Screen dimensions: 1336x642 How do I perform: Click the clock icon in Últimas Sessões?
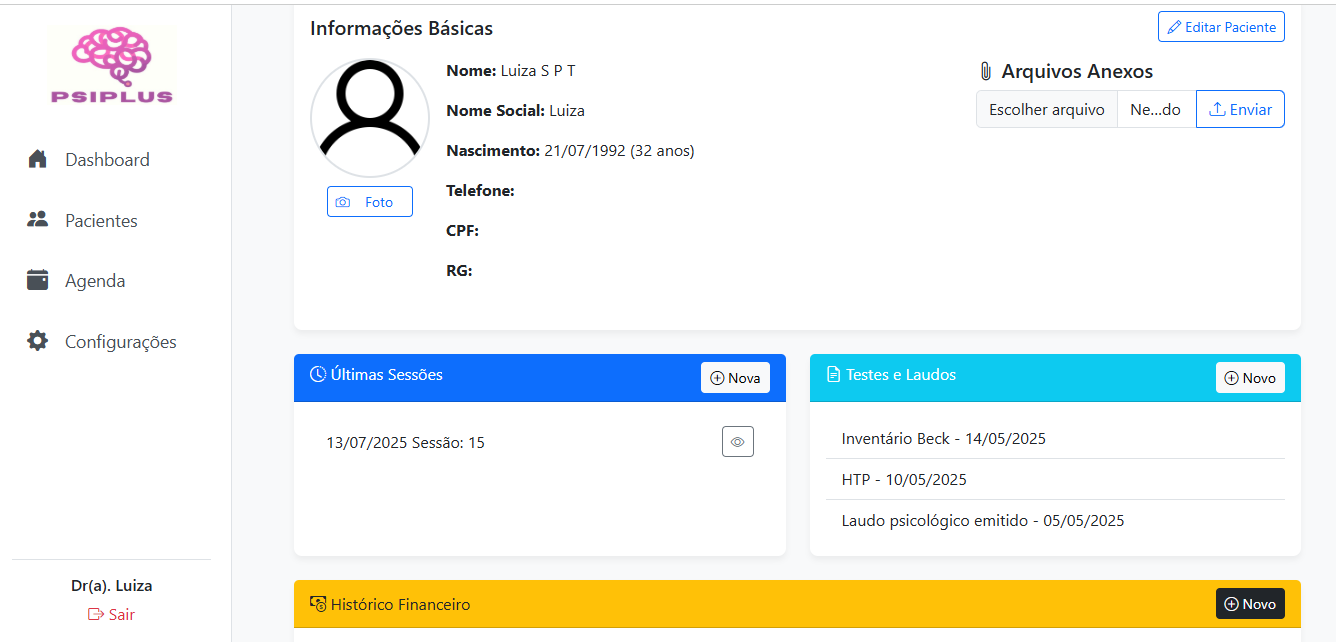click(318, 375)
